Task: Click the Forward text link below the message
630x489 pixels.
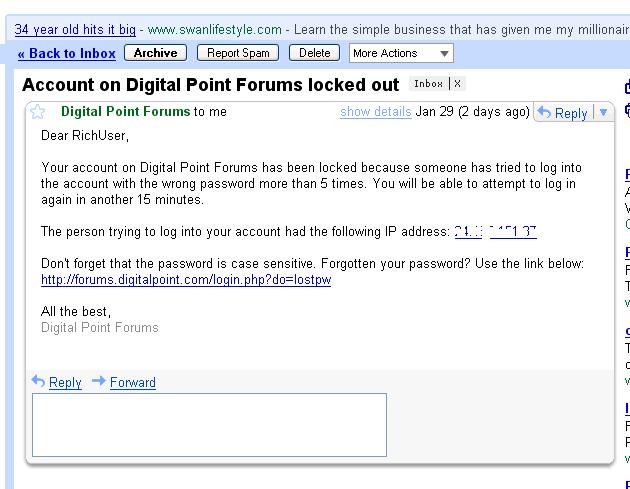Action: click(x=133, y=382)
